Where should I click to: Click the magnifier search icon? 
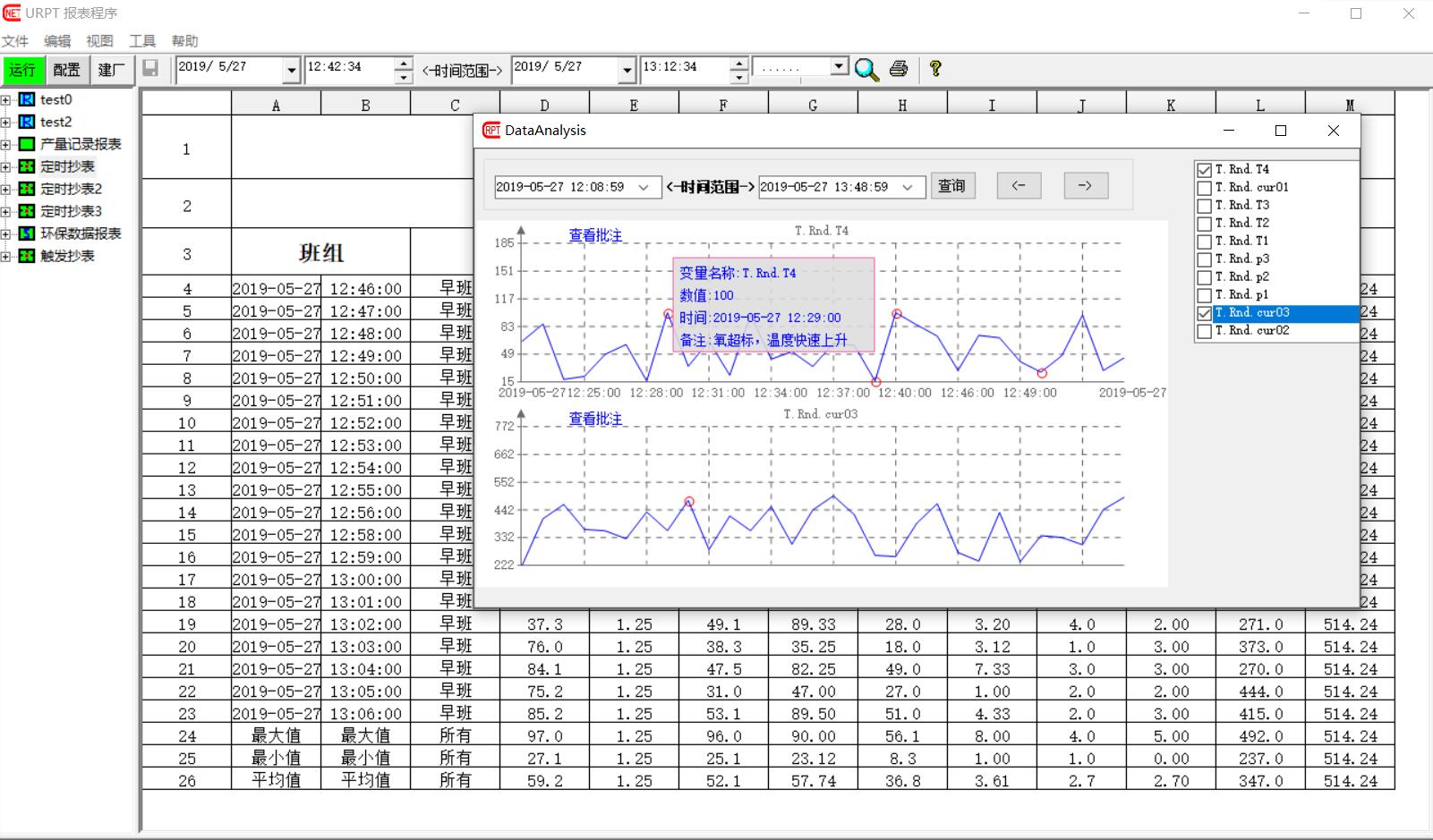(866, 69)
